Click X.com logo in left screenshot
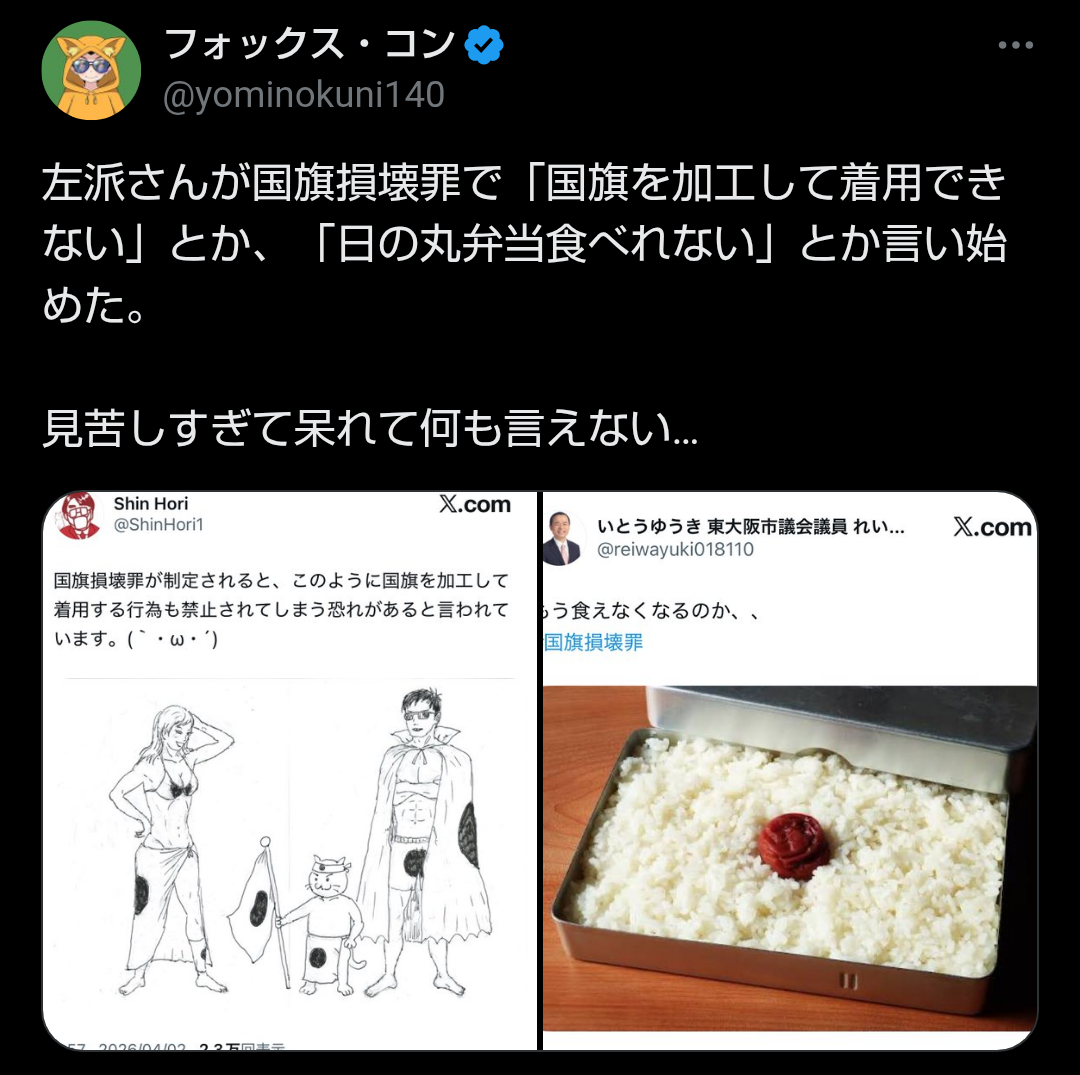Viewport: 1080px width, 1075px height. pos(475,504)
